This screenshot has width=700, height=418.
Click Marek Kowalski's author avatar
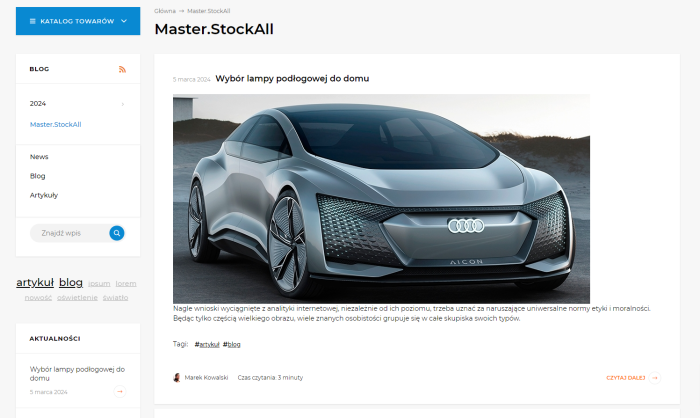pyautogui.click(x=177, y=378)
